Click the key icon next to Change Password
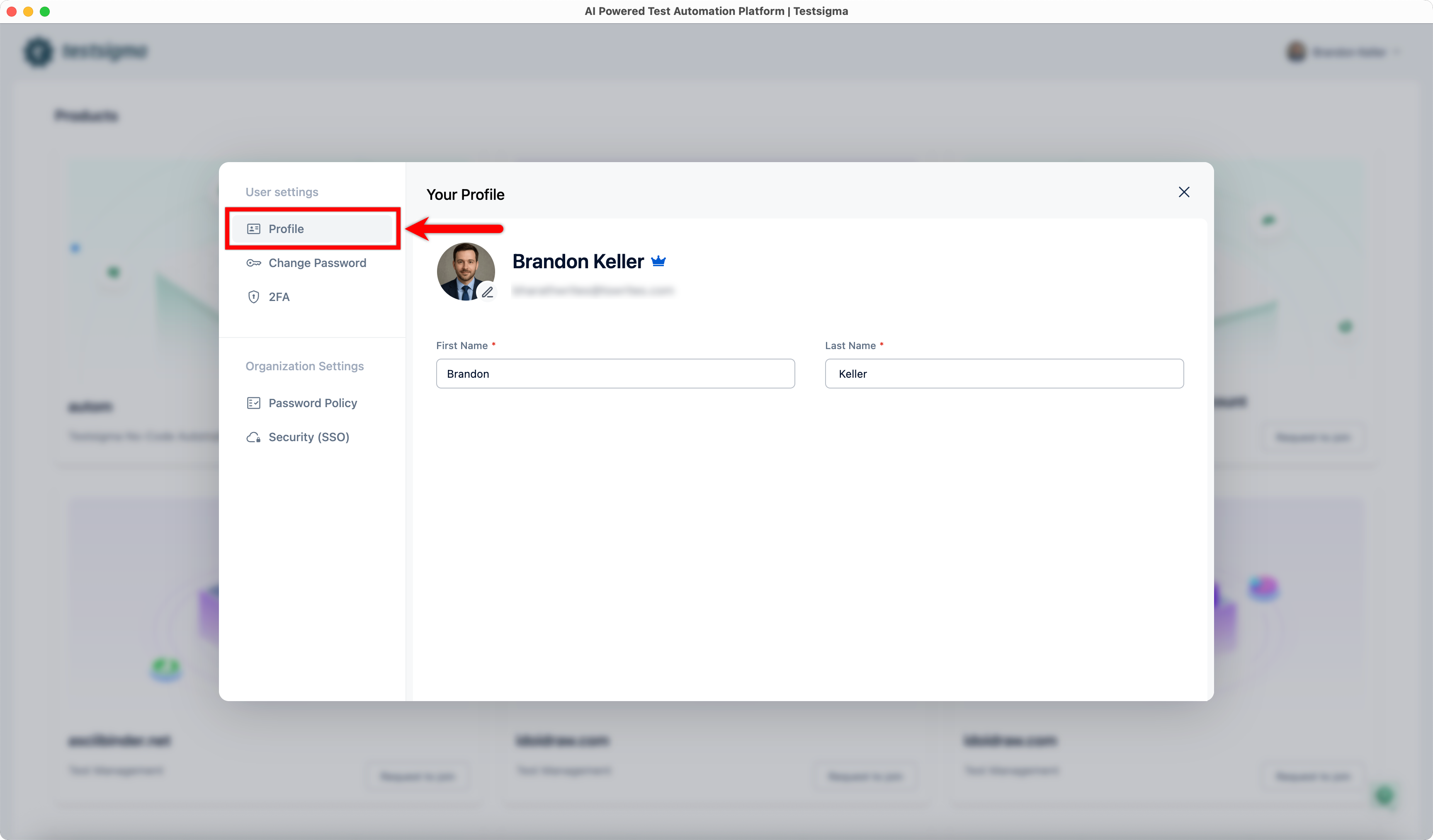1433x840 pixels. click(x=254, y=263)
